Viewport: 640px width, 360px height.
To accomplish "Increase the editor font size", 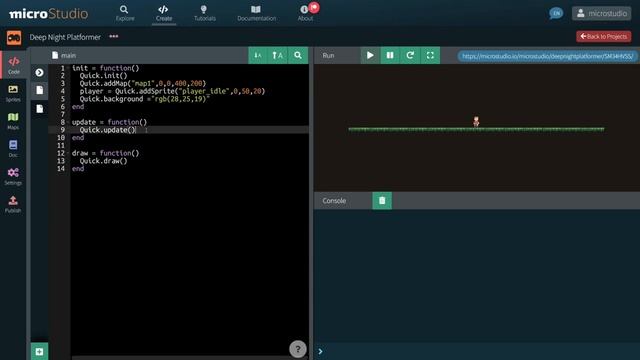I will [278, 55].
